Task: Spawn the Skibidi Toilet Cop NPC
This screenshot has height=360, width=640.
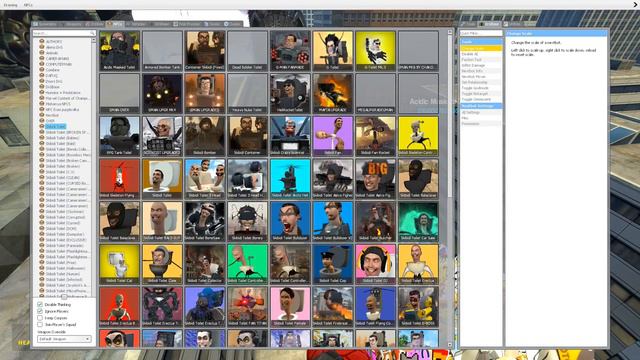Action: click(x=333, y=264)
